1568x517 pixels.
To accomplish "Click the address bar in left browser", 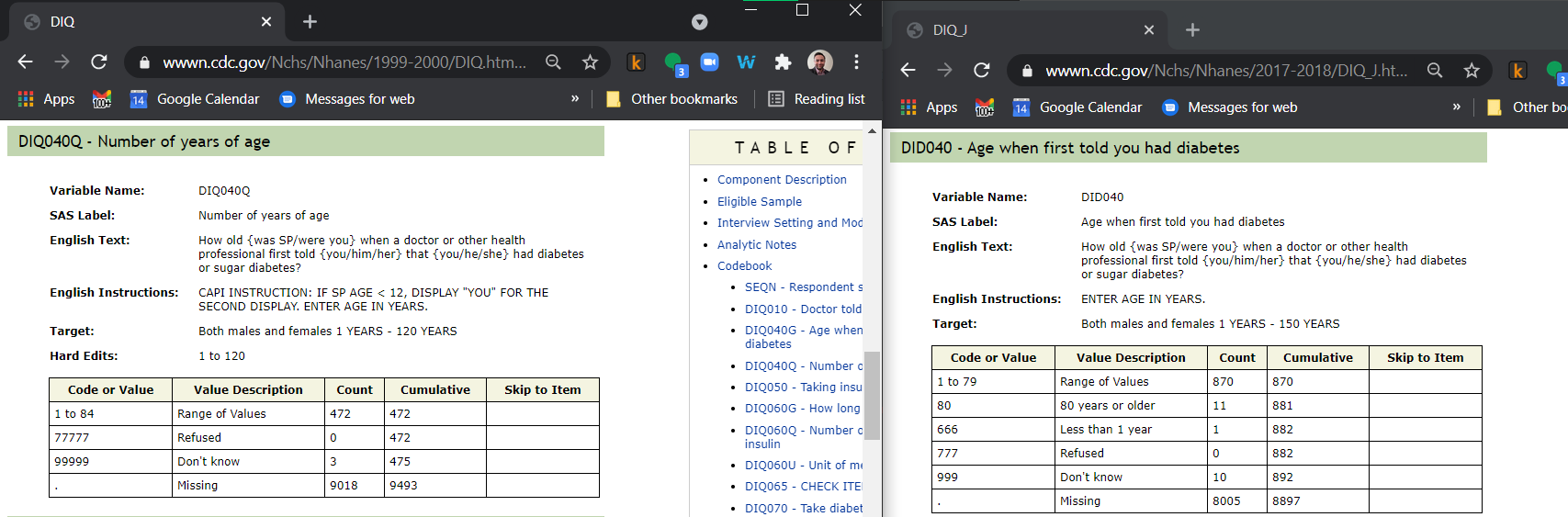I will 344,62.
